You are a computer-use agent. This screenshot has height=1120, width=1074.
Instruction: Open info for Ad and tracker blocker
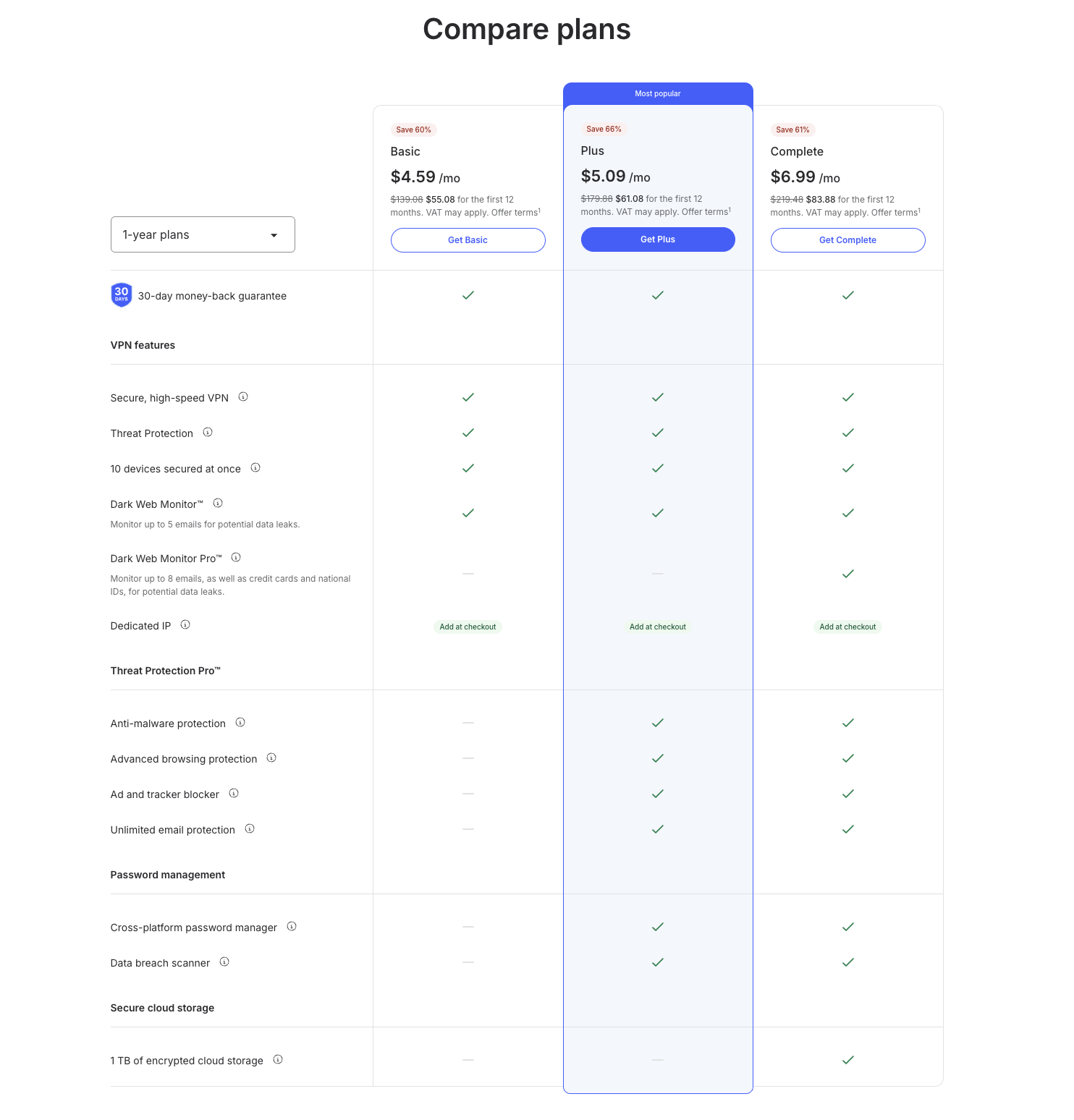point(234,793)
